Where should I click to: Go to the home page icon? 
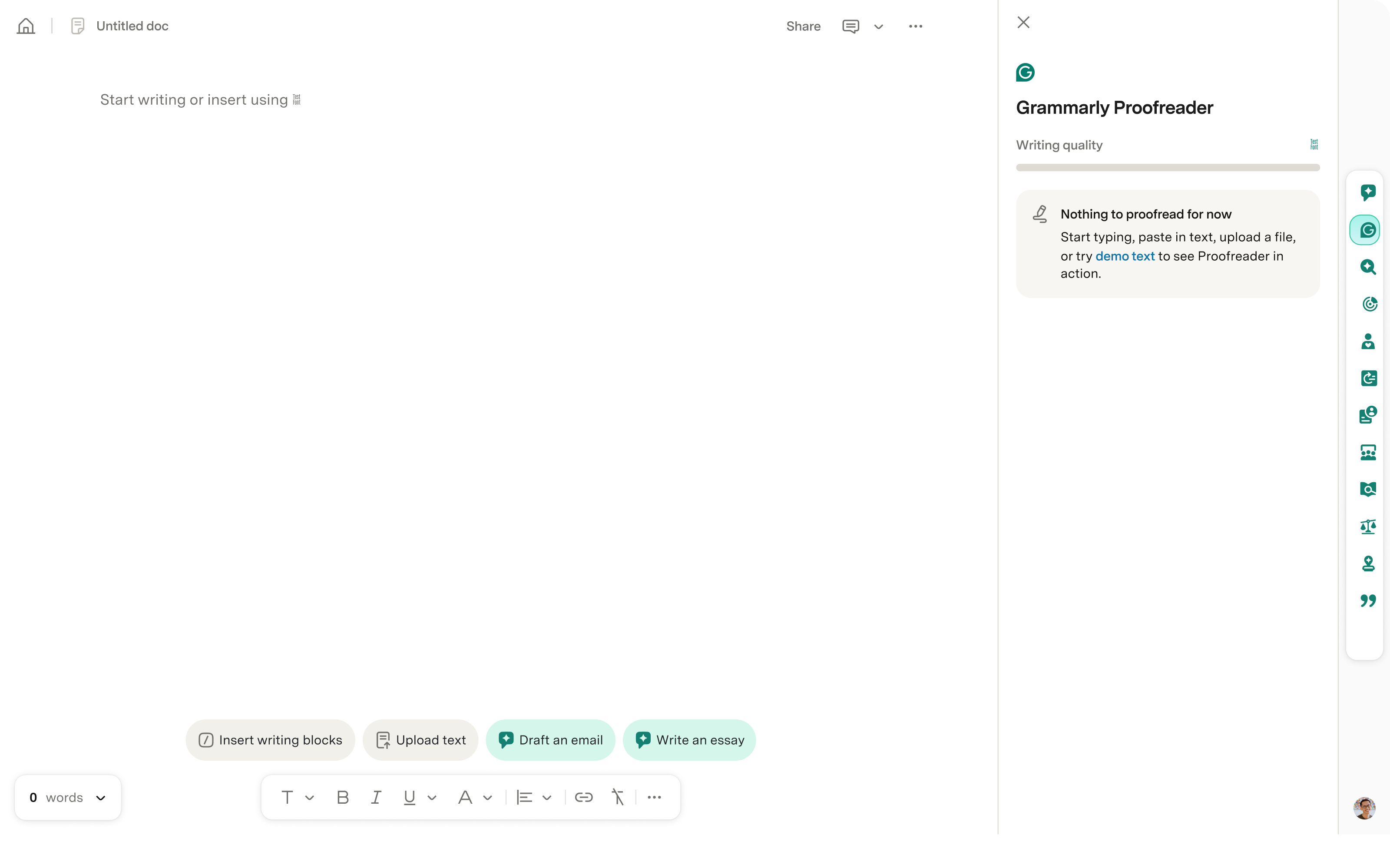(26, 26)
